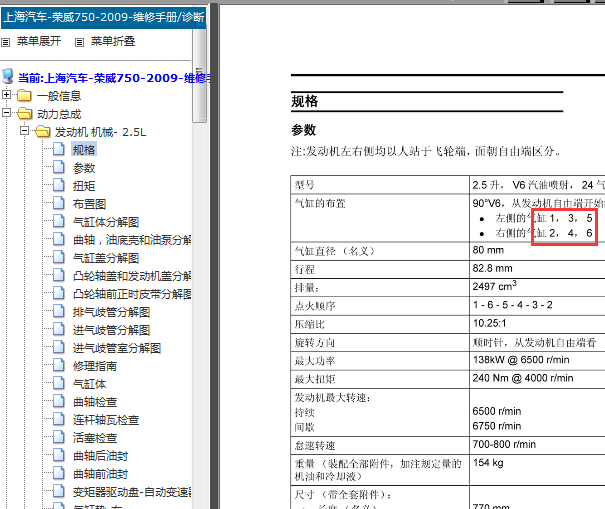The image size is (605, 509).
Task: Click the page icon beside 气缸体分解图
Action: click(x=59, y=221)
